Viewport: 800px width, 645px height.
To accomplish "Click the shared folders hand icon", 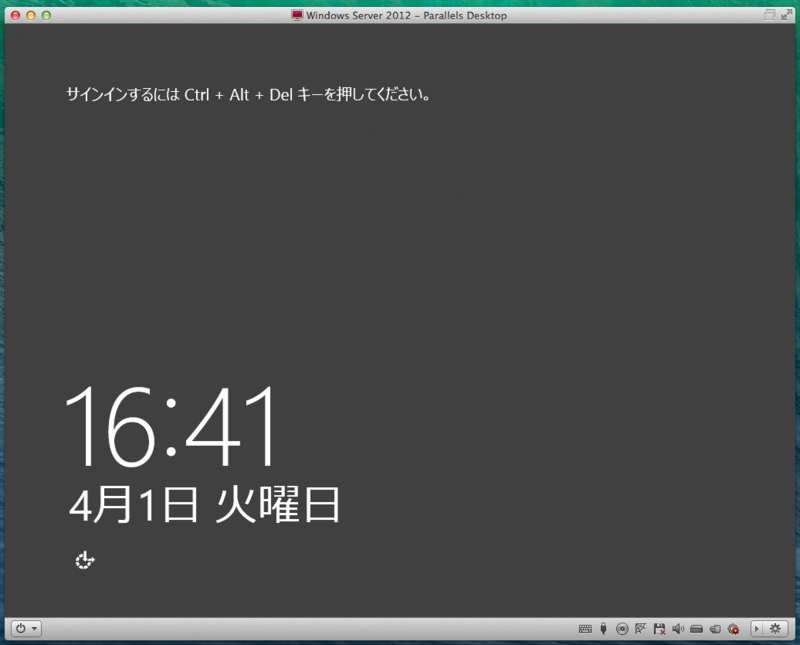I will point(715,629).
